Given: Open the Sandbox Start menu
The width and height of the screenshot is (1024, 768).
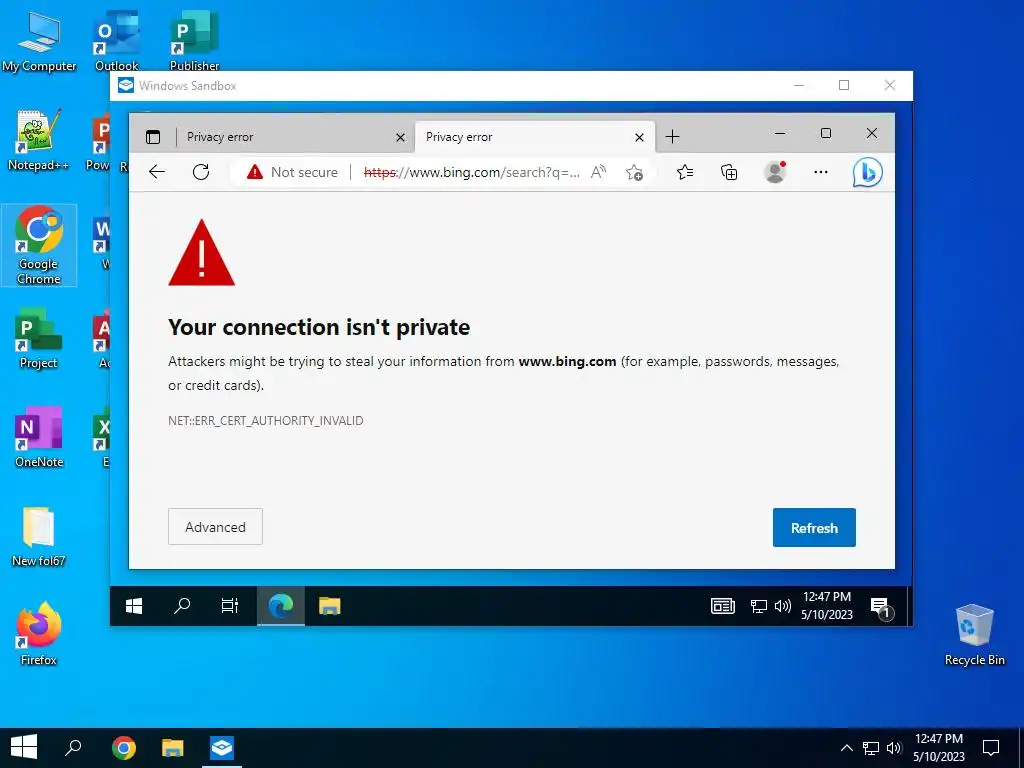Looking at the screenshot, I should pyautogui.click(x=134, y=606).
